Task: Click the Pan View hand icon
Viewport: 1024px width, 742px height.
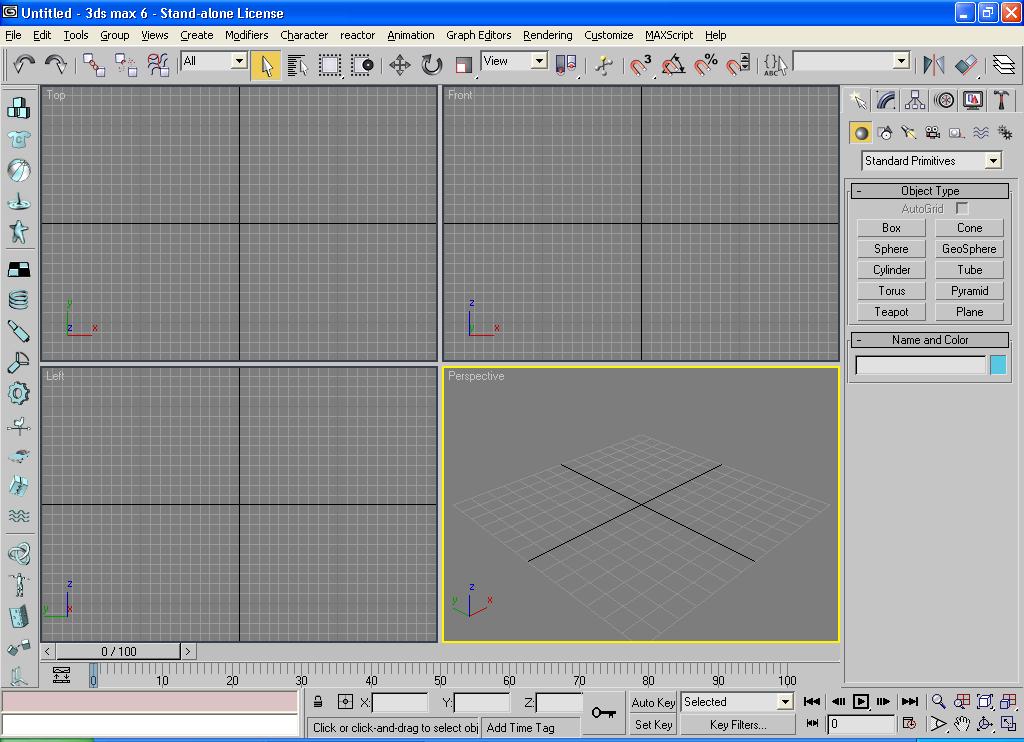Action: tap(961, 724)
